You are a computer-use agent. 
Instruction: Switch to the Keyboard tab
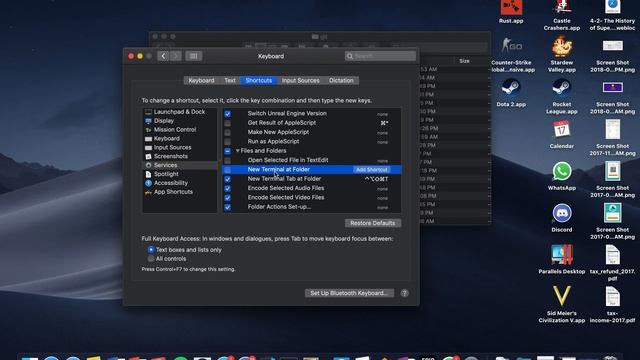click(x=201, y=80)
